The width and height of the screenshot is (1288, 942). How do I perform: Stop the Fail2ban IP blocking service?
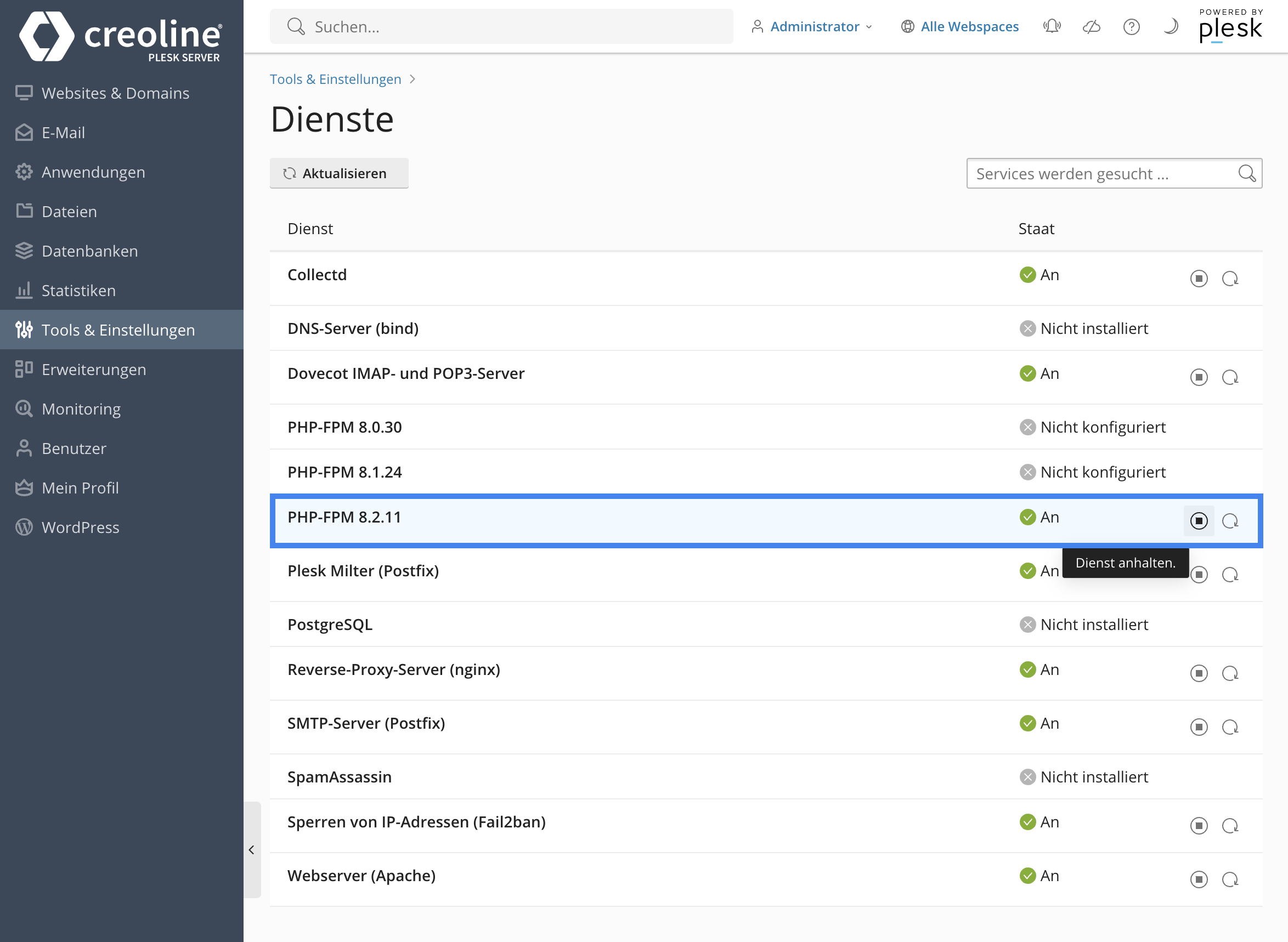1199,825
